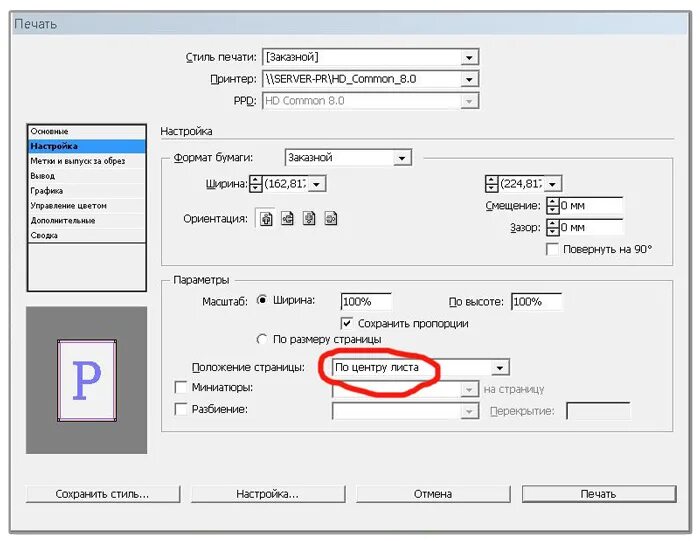Click the Ширина width spinner arrows
The height and width of the screenshot is (541, 700).
click(255, 184)
